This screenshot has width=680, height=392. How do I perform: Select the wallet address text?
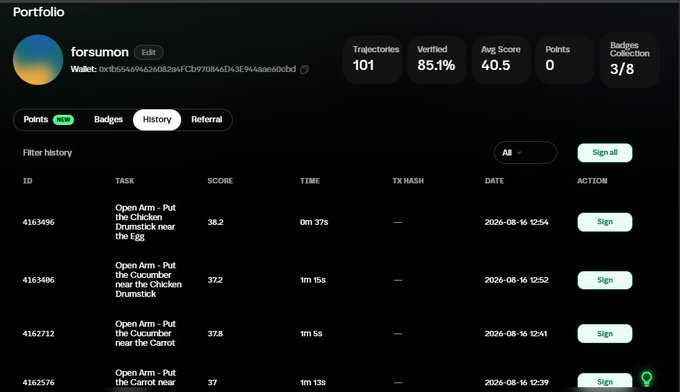tap(197, 69)
